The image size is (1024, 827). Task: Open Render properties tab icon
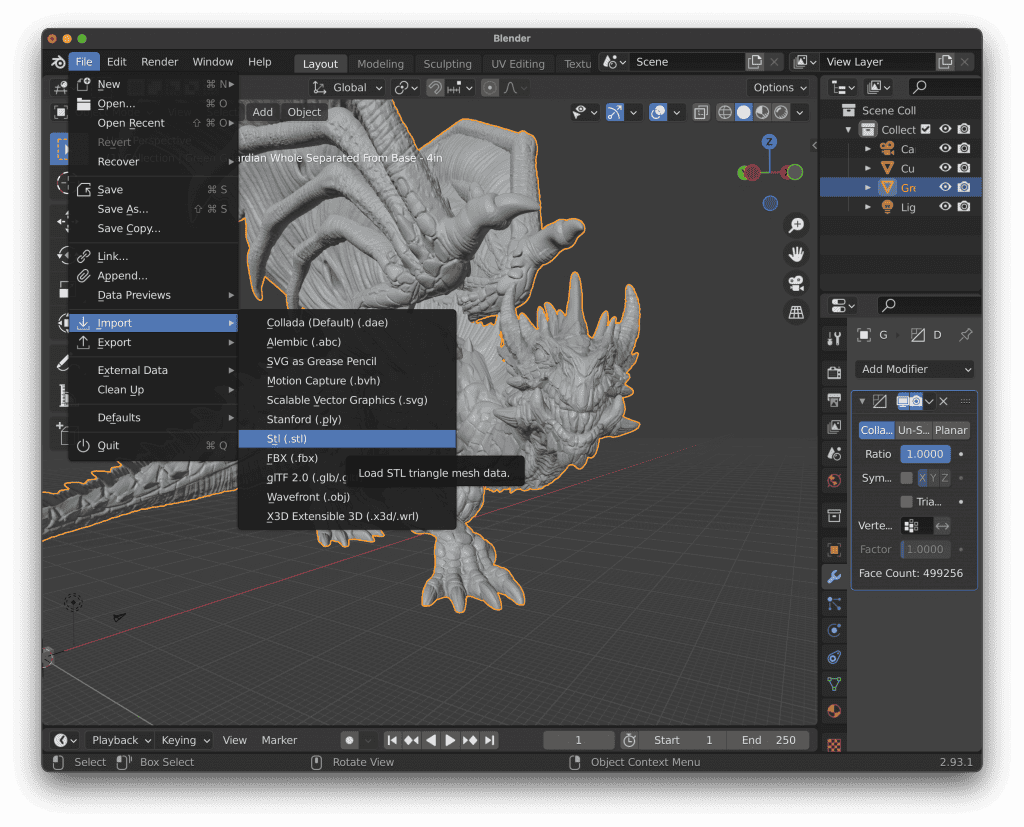point(834,373)
